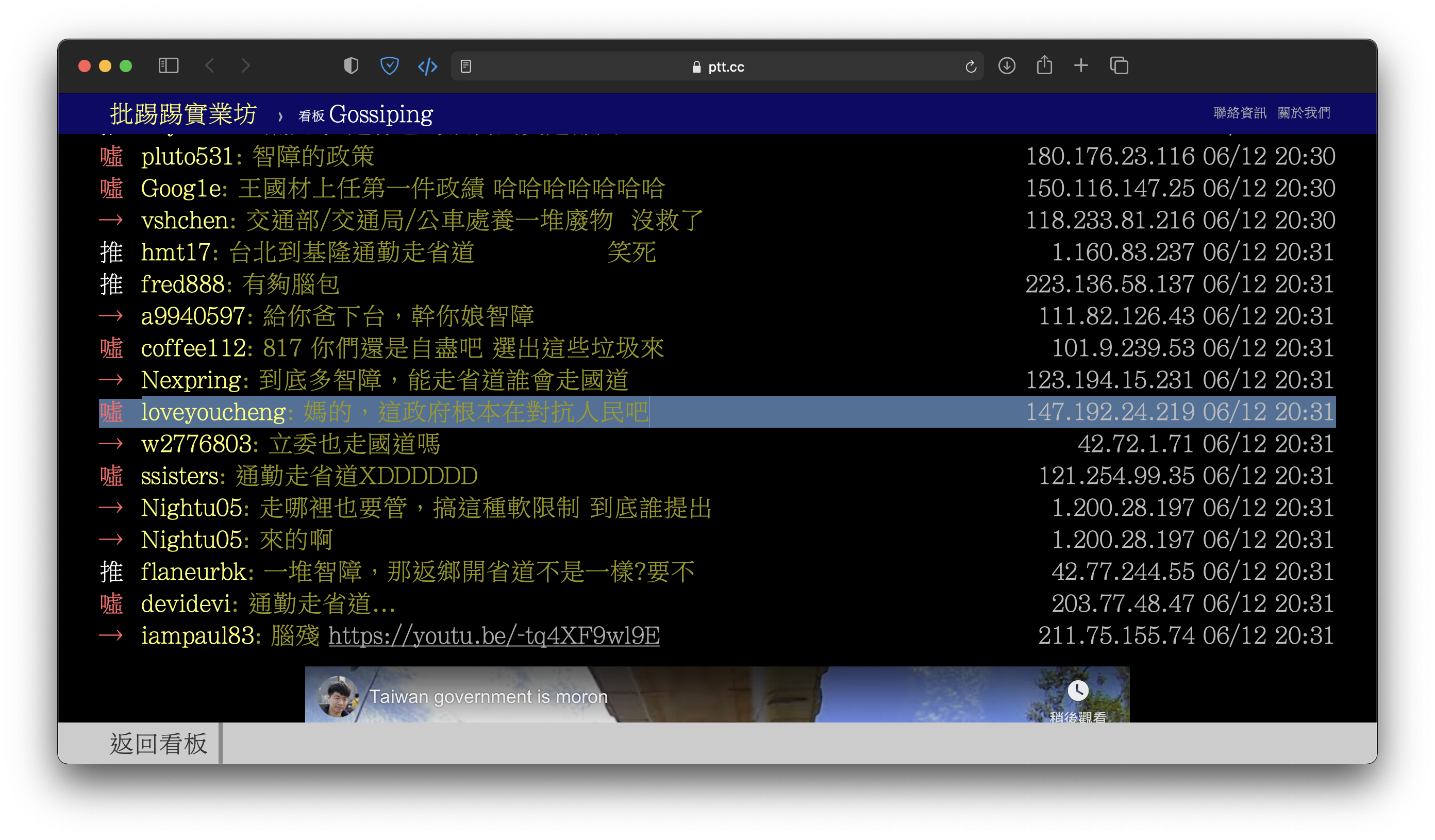Open the youtu.be link by iampaul83
1435x840 pixels.
point(494,635)
